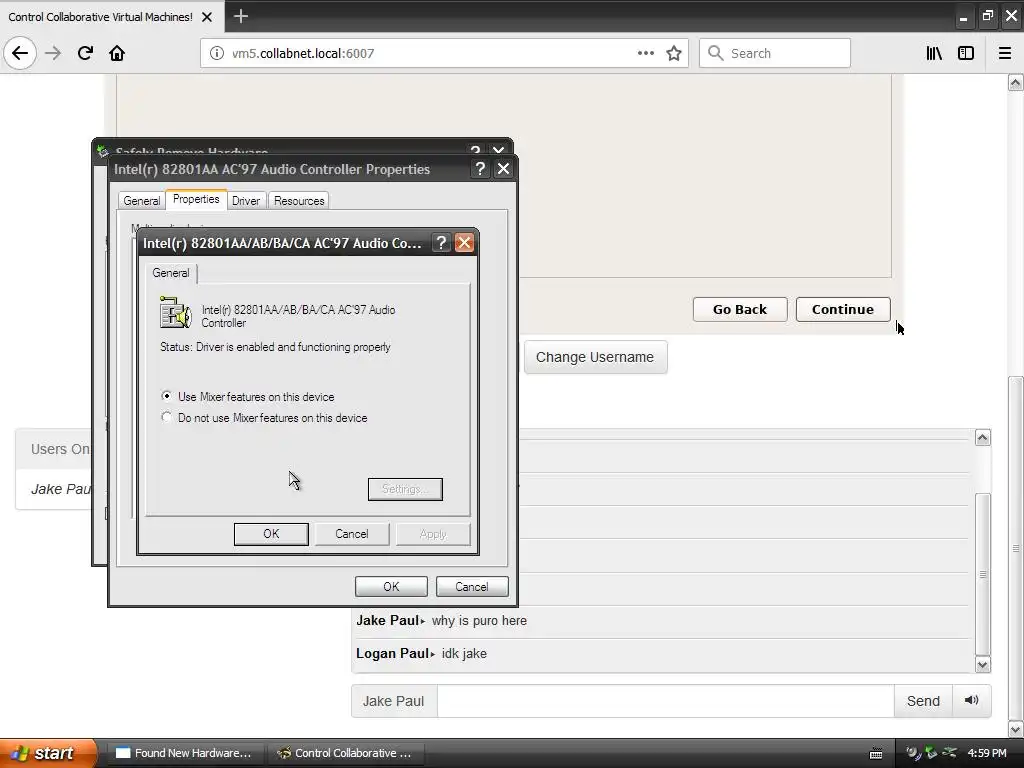1024x768 pixels.
Task: Bookmark this page with the star
Action: 674,53
